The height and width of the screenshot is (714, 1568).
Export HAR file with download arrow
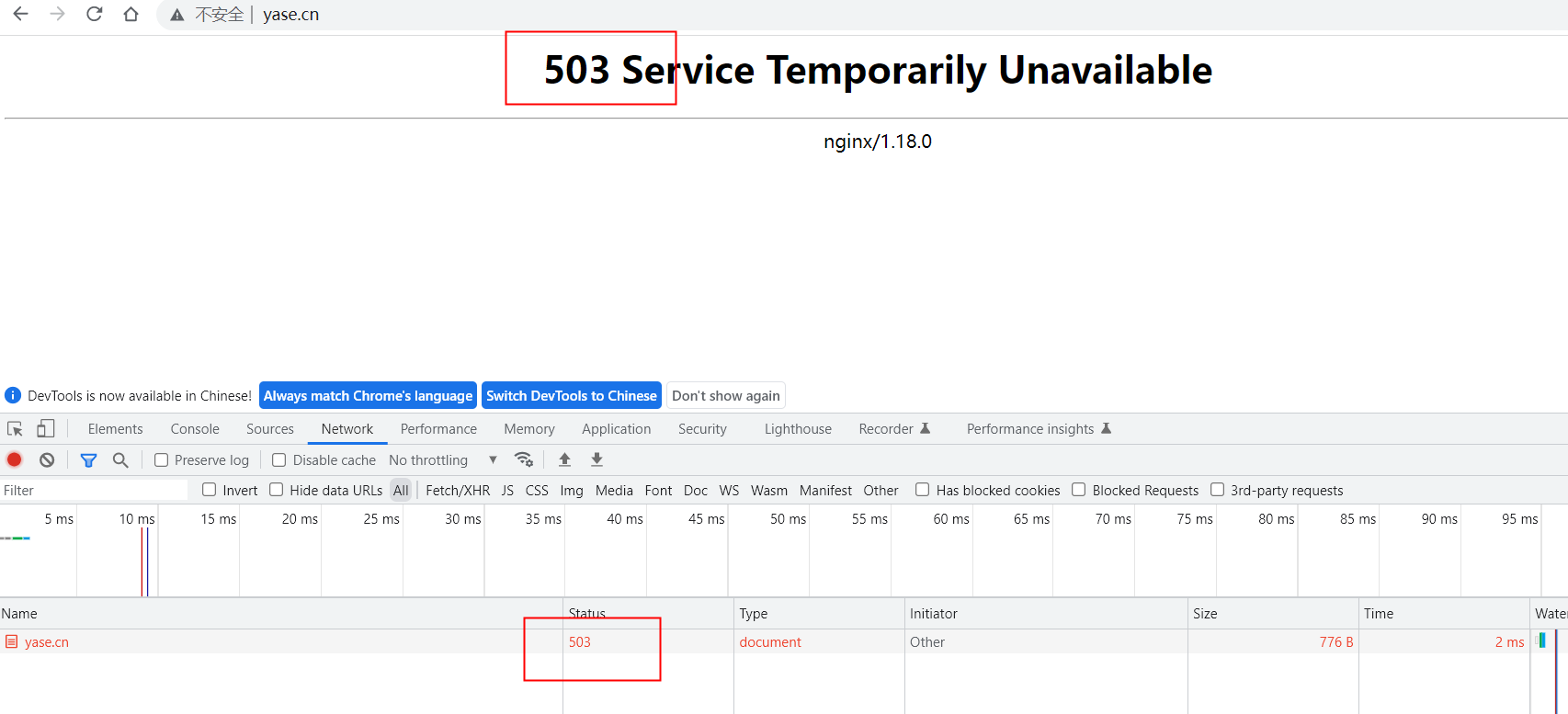597,459
